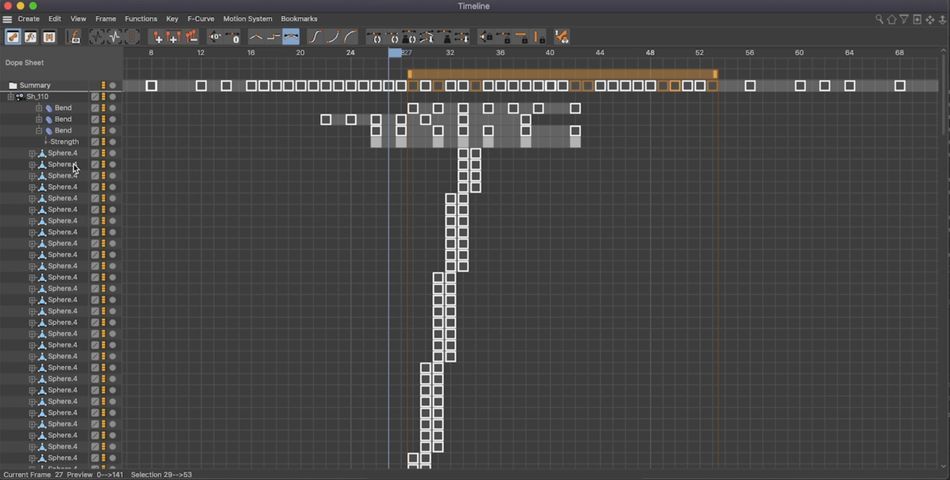Switch to Motion mode icon

[49, 37]
